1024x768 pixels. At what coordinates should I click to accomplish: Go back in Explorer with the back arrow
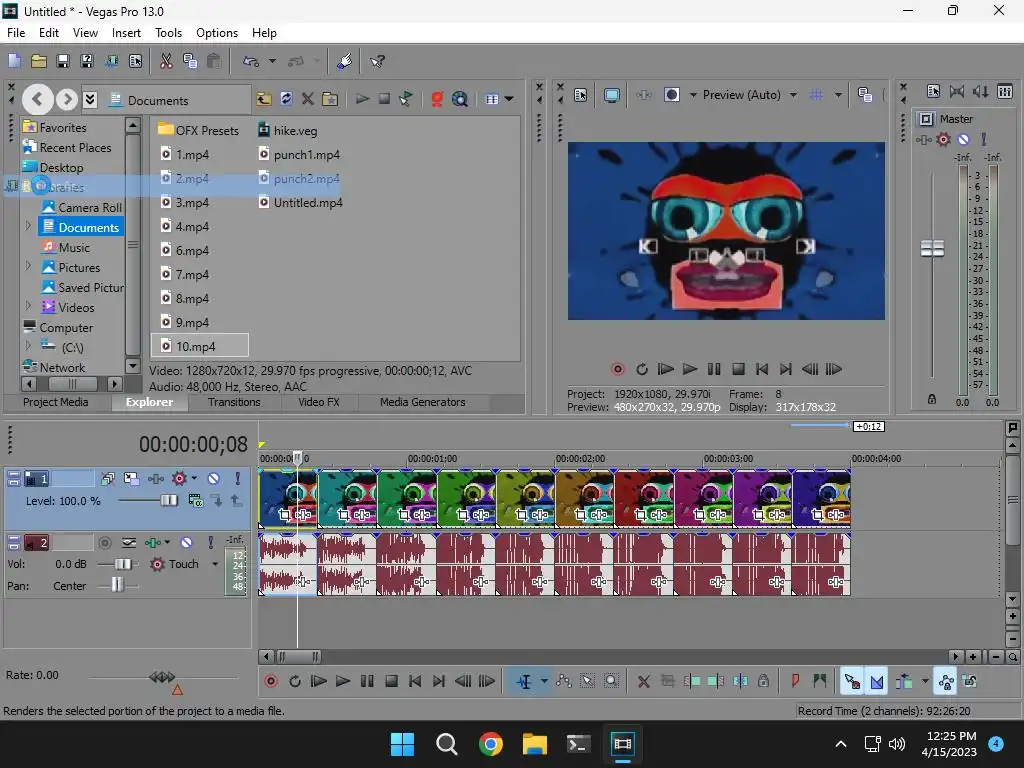[37, 99]
